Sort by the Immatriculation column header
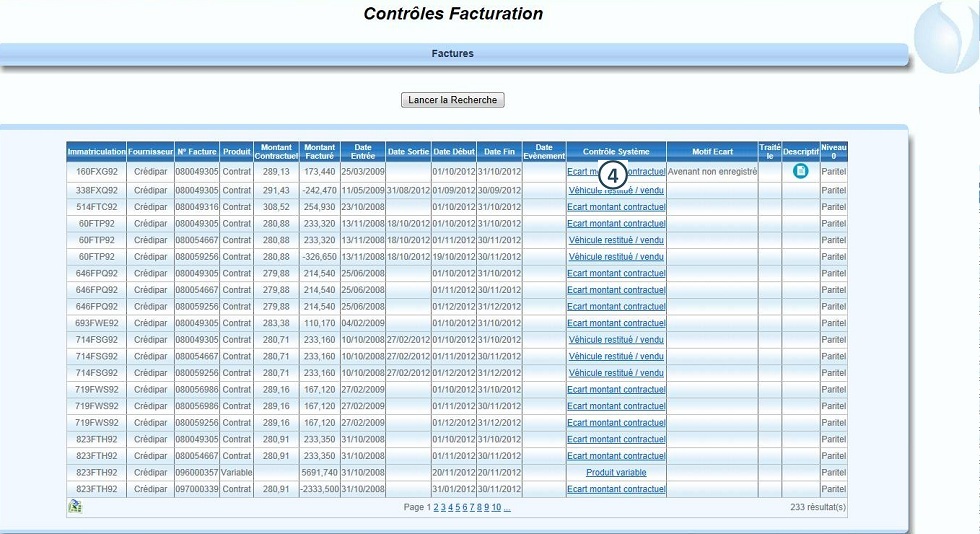980x534 pixels. click(x=96, y=152)
